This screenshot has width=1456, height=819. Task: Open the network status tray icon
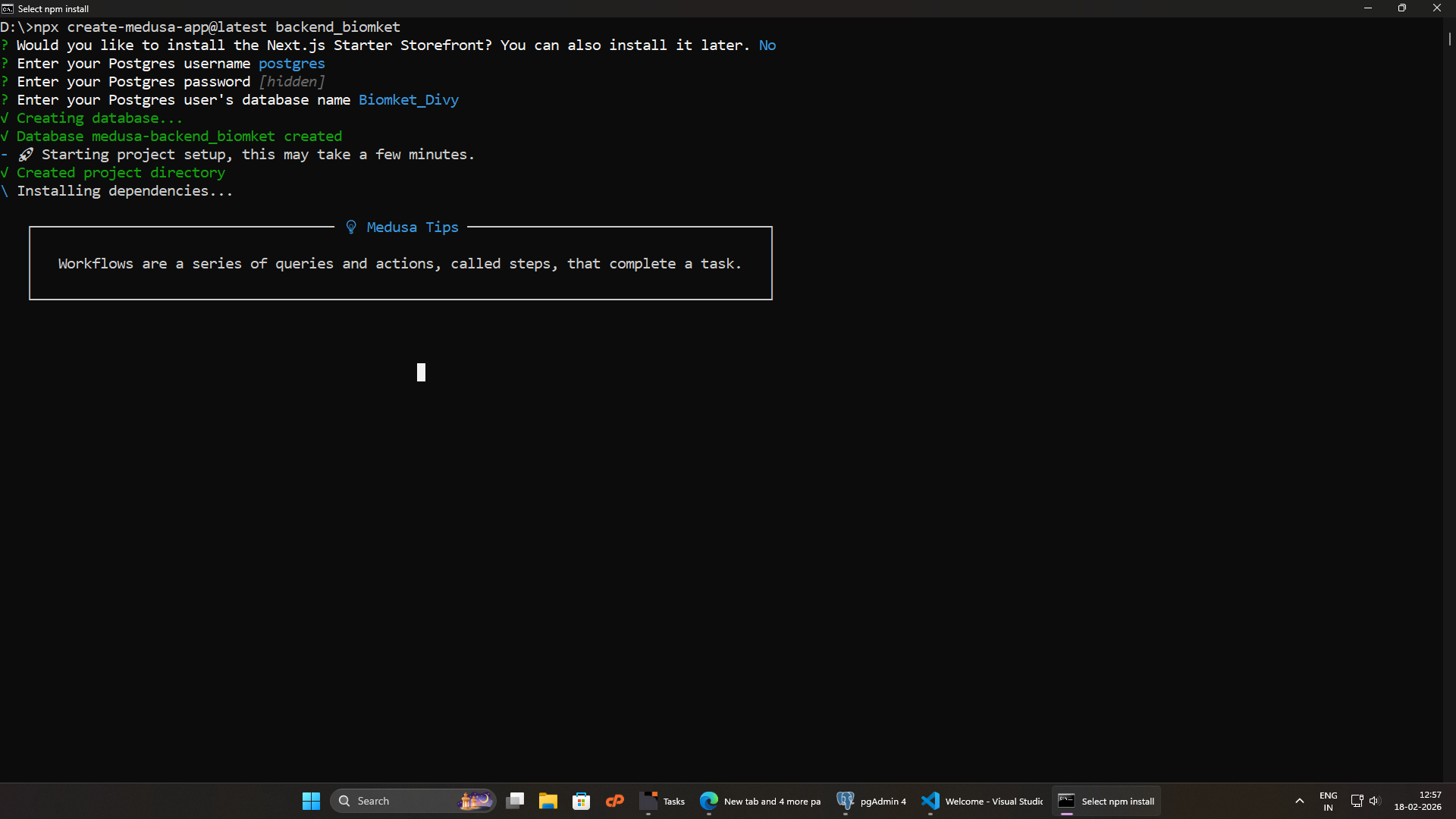[1357, 801]
